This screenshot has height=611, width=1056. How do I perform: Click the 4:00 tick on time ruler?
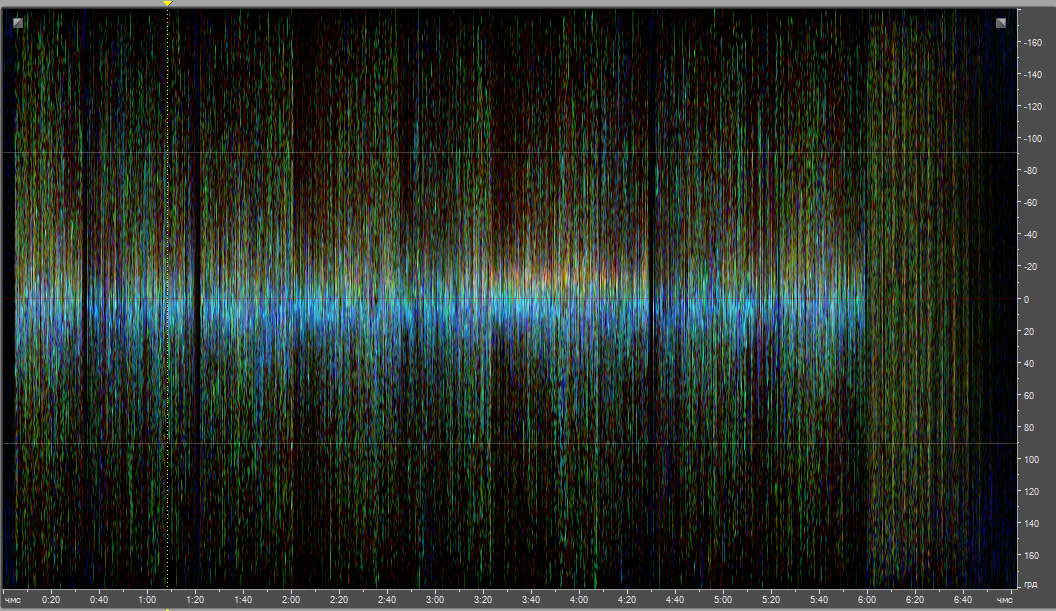click(579, 599)
